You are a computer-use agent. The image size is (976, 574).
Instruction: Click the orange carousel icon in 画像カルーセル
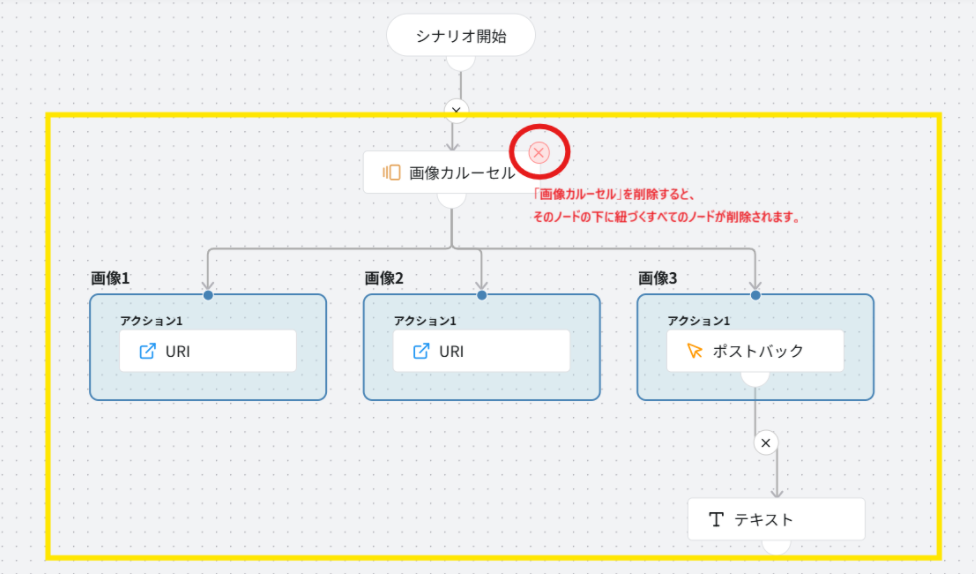392,172
